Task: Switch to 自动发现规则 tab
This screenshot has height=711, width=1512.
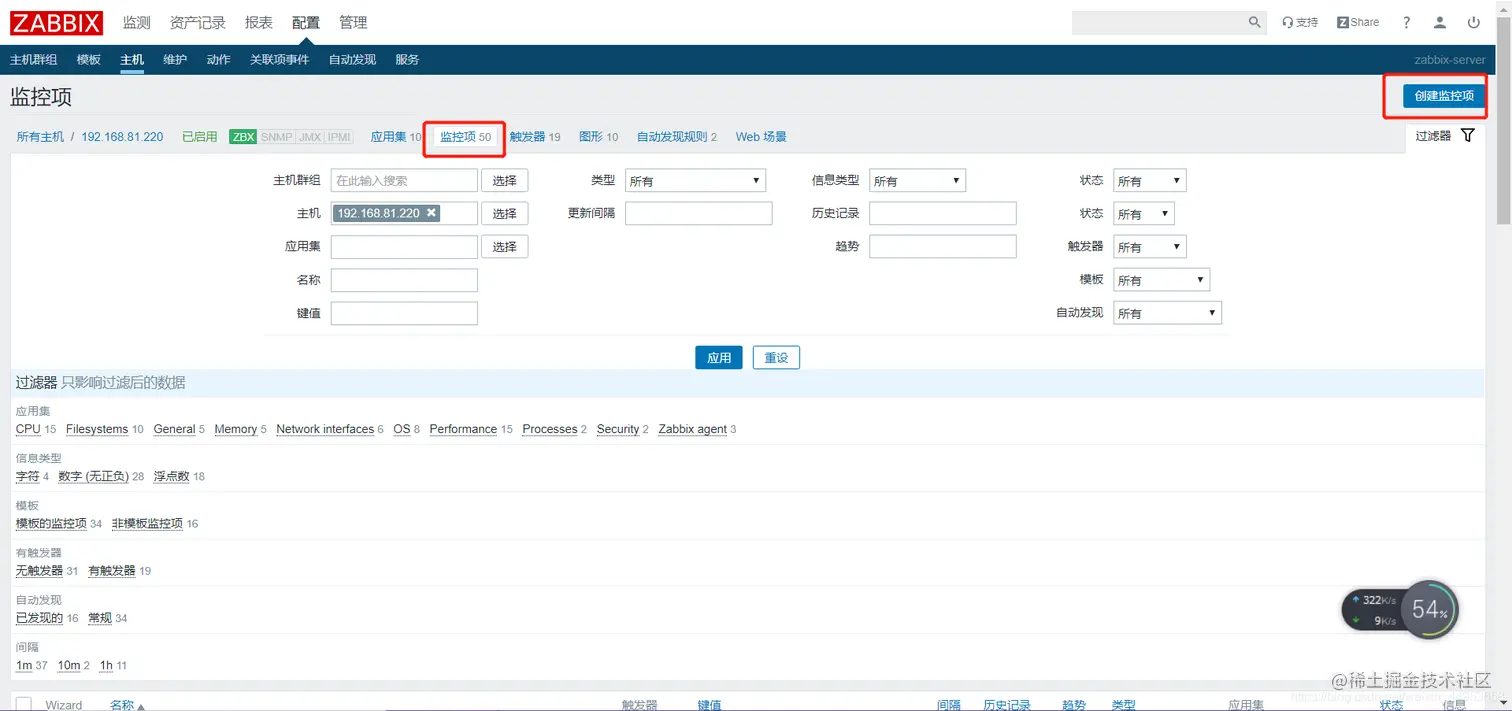Action: (x=672, y=137)
